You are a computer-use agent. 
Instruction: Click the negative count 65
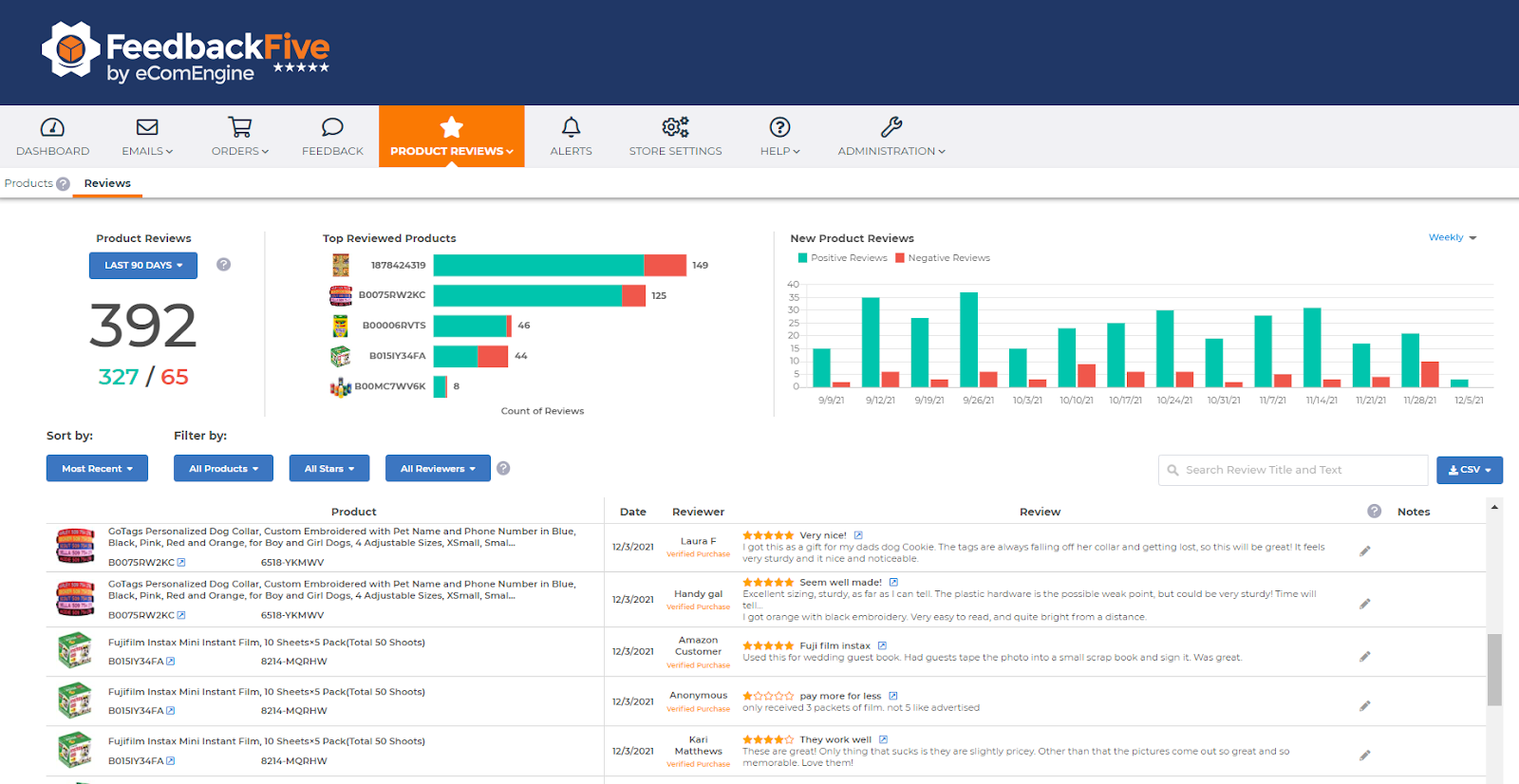175,377
